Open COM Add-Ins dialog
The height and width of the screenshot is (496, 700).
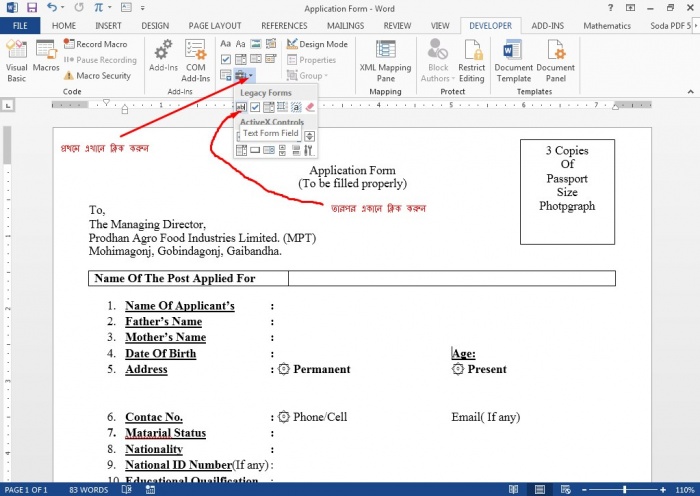coord(196,59)
